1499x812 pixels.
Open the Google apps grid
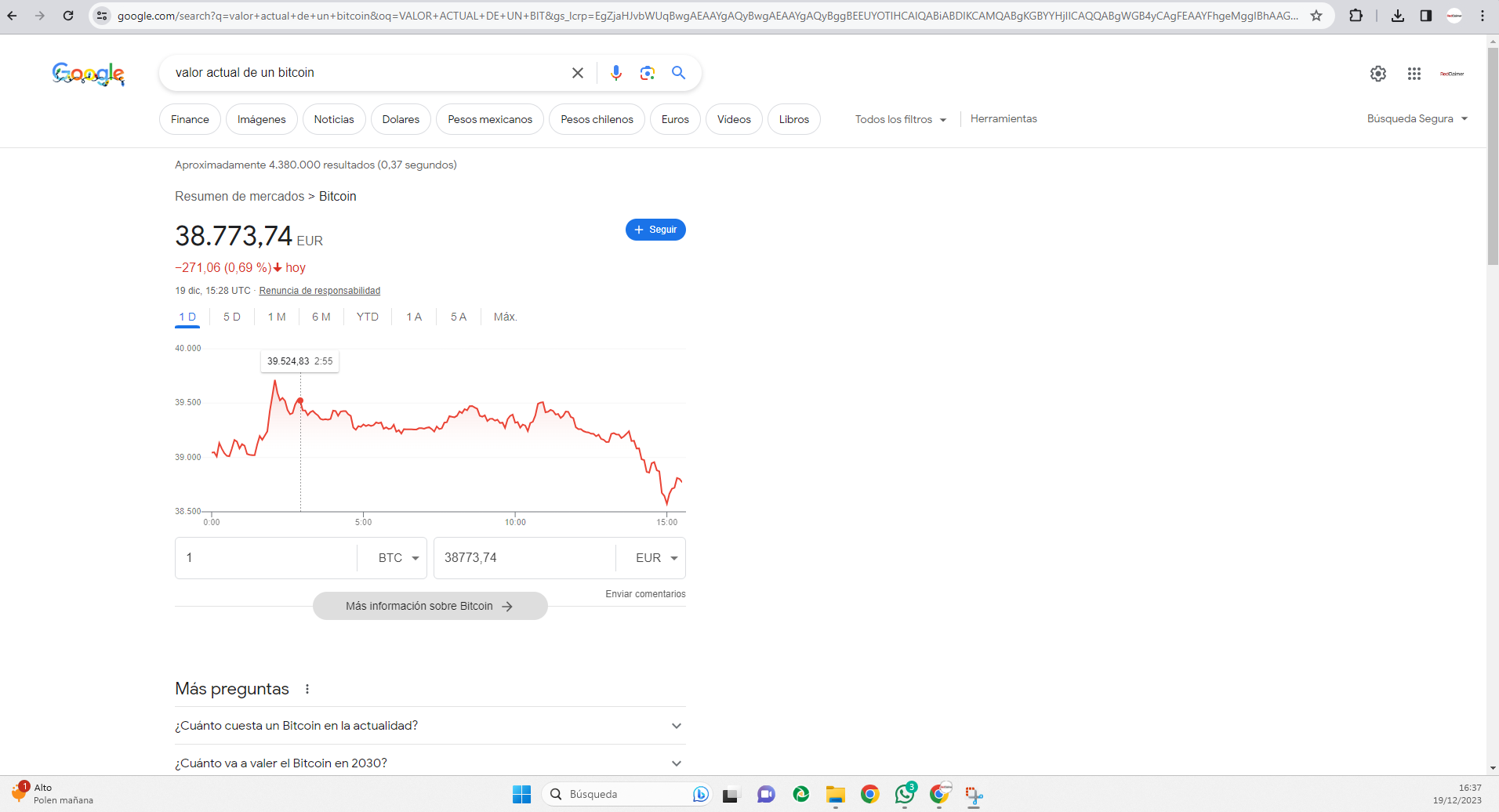(x=1414, y=74)
